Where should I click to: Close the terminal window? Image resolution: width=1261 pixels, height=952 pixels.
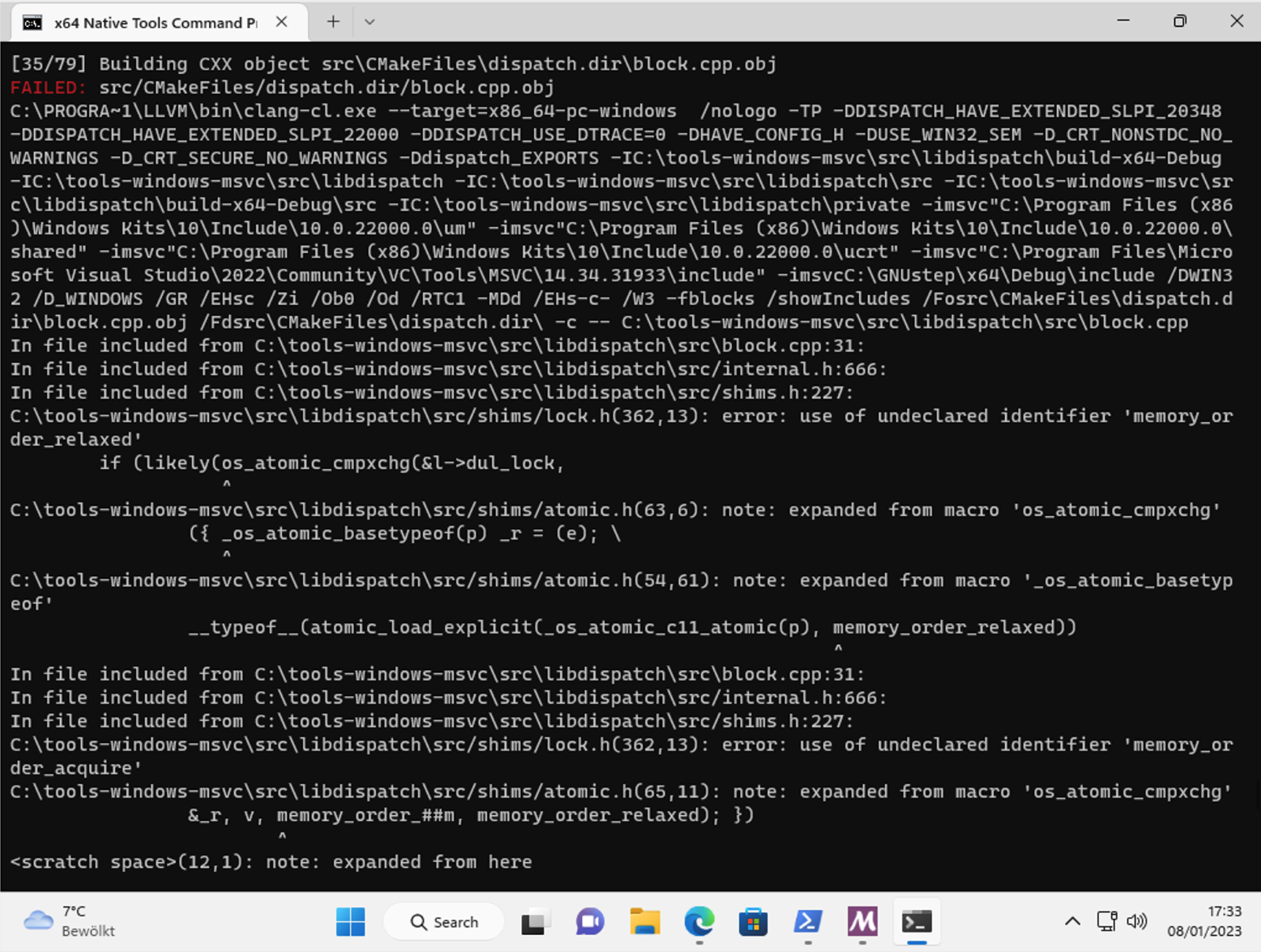pyautogui.click(x=1237, y=21)
